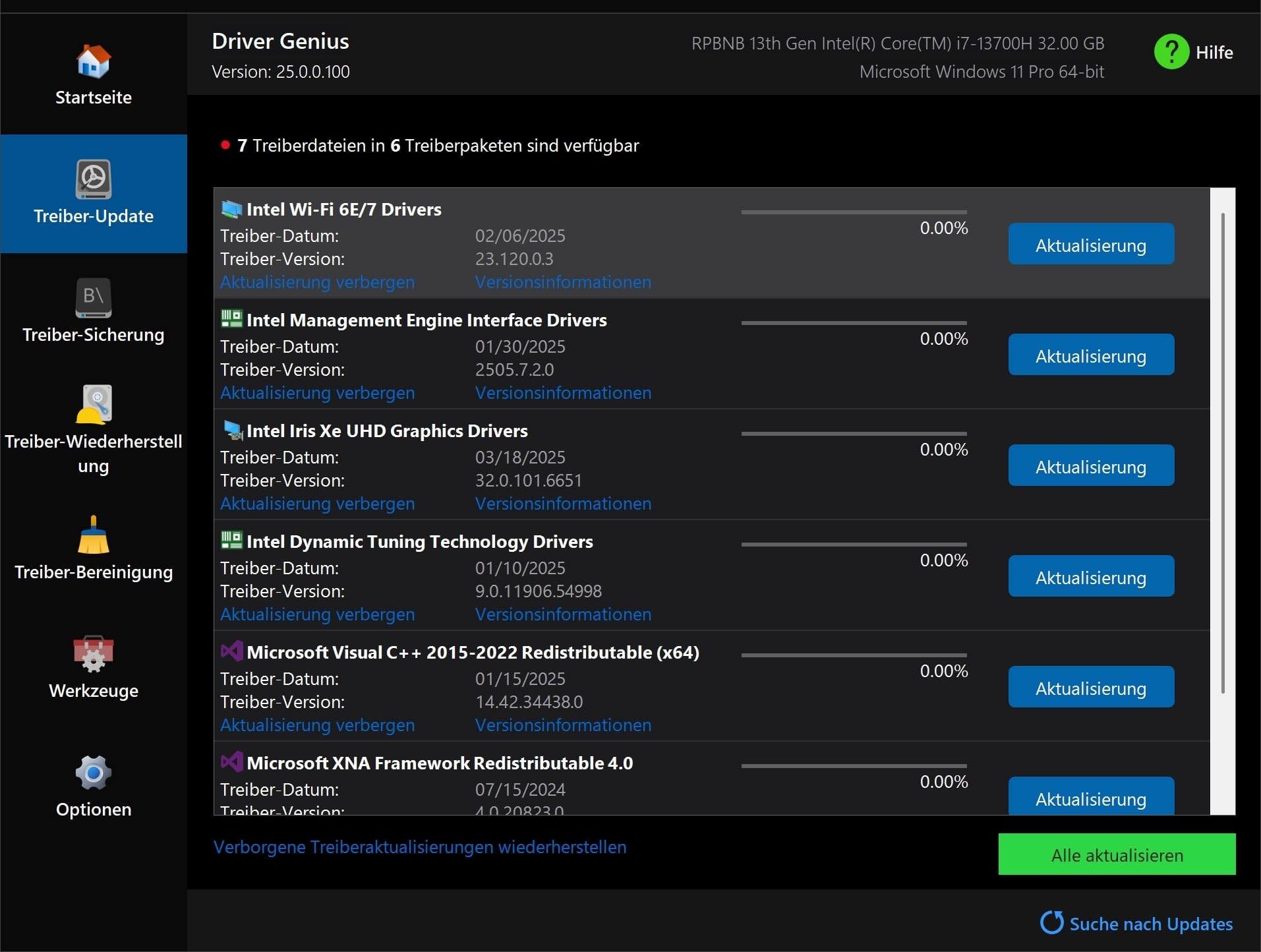
Task: Select the Microsoft Visual C++ 2015-2022 Redistributable title
Action: 473,653
